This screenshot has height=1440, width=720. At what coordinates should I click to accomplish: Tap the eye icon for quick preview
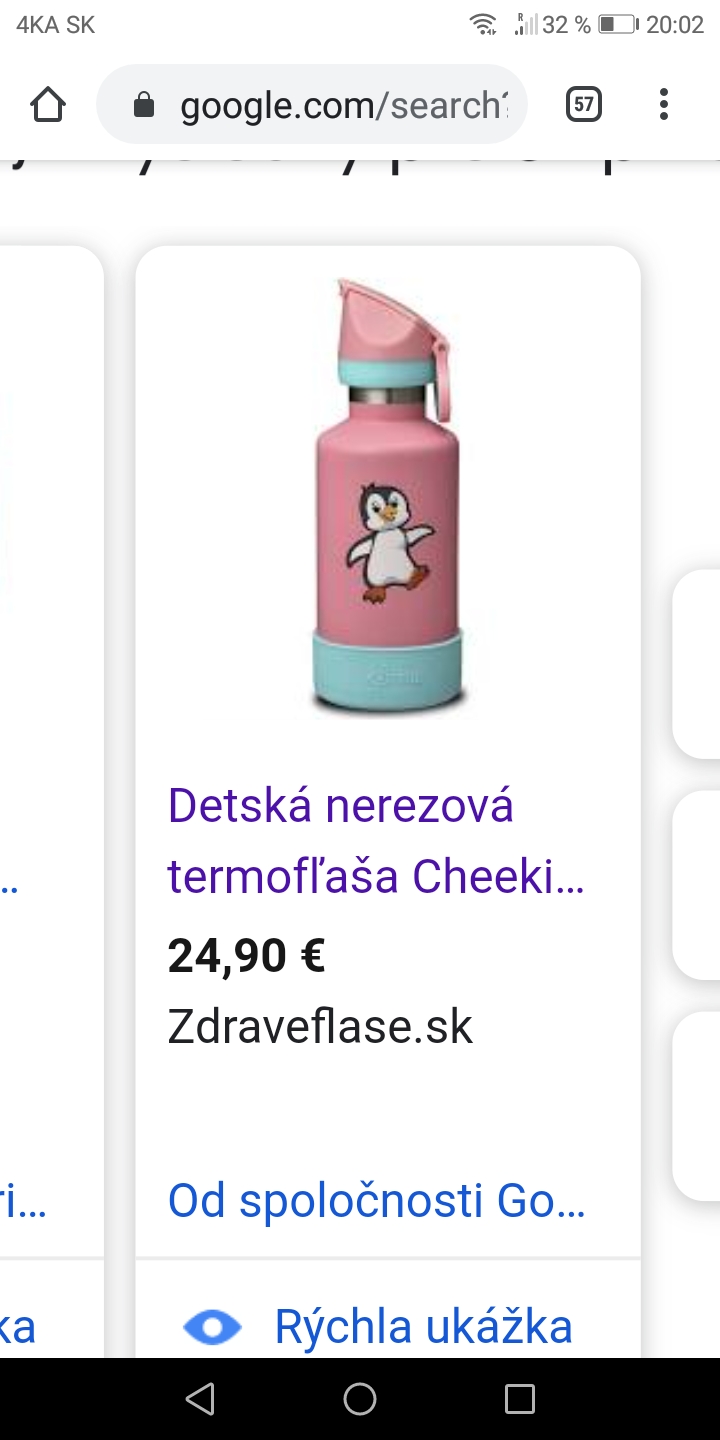(x=212, y=1328)
